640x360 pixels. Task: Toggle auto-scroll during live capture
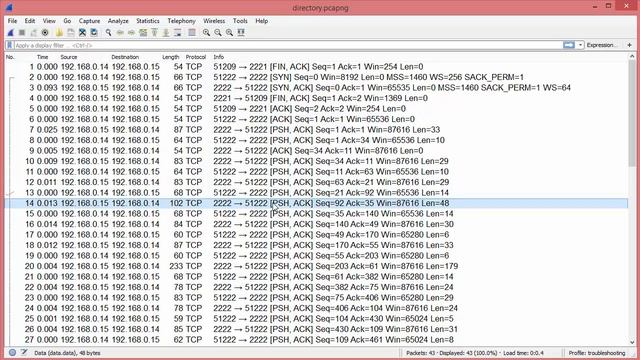(178, 33)
